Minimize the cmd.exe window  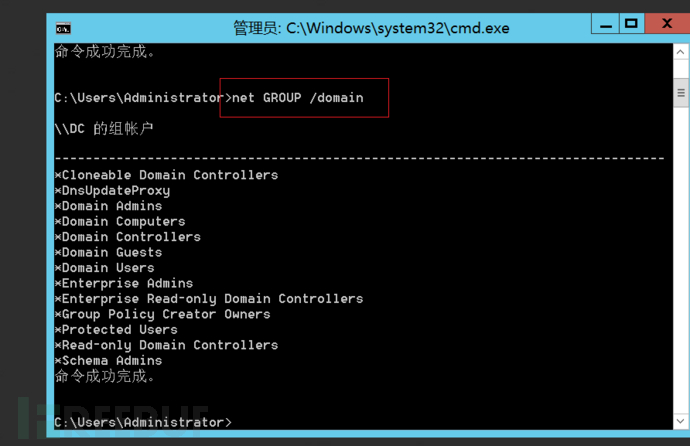[x=603, y=24]
